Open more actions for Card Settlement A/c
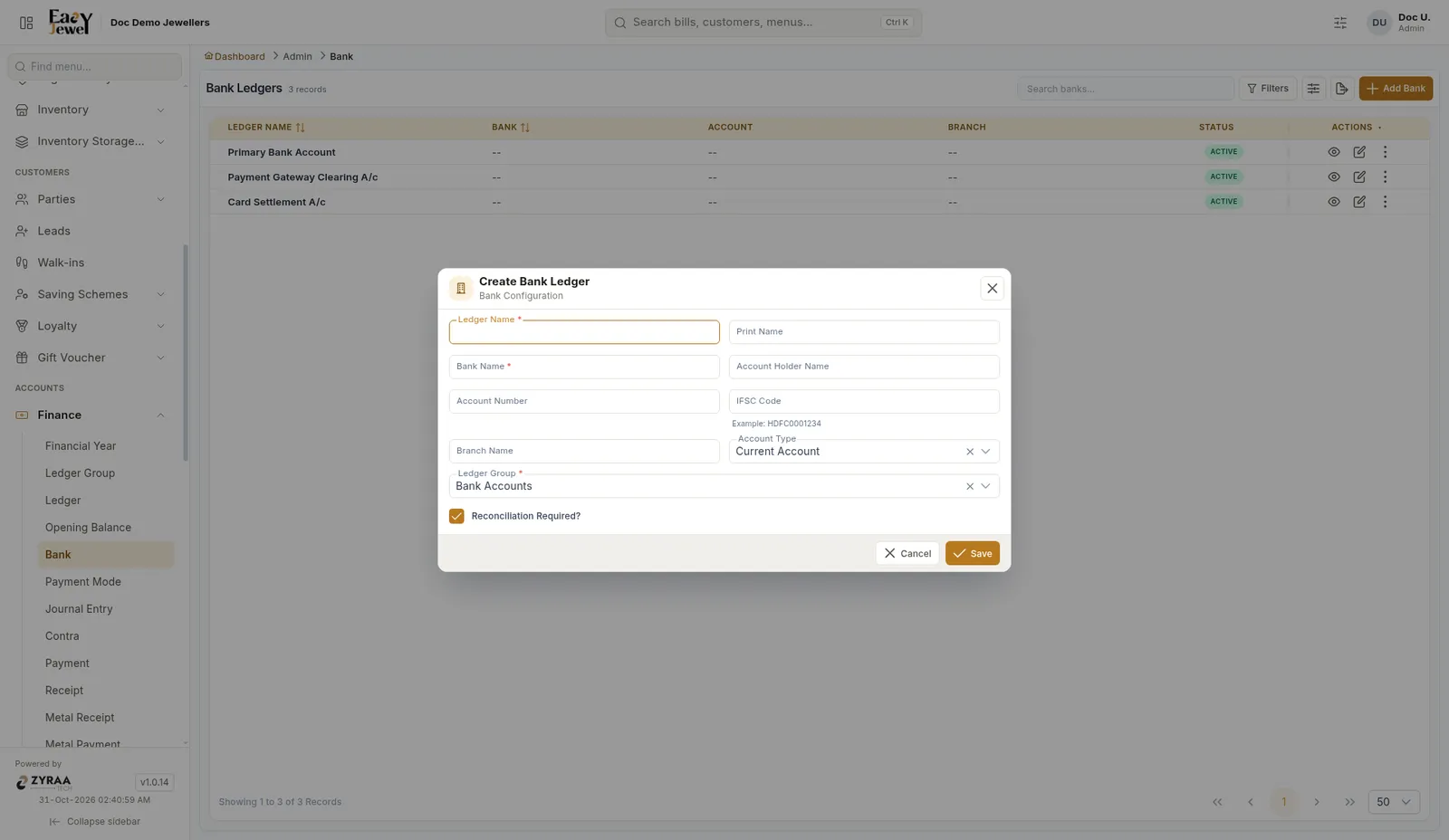The height and width of the screenshot is (840, 1449). (x=1385, y=202)
